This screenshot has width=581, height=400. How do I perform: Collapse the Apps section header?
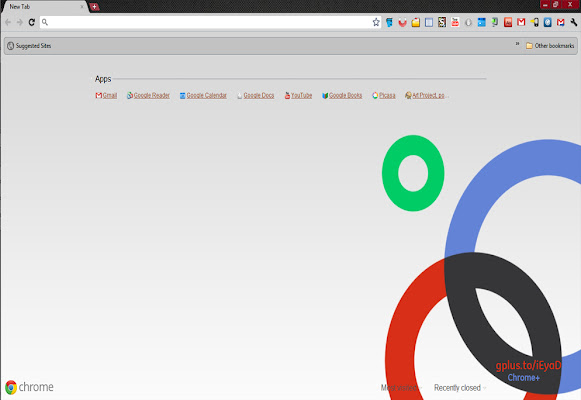click(103, 79)
